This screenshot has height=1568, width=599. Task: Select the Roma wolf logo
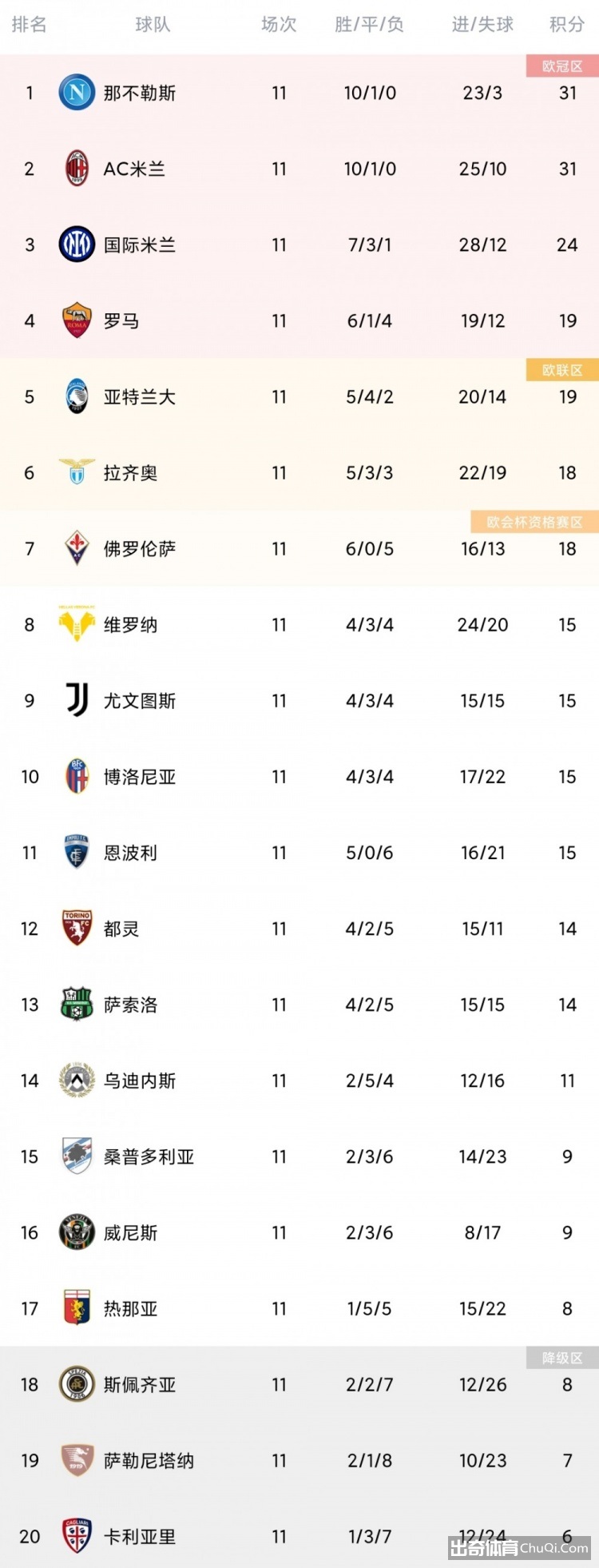pos(77,320)
